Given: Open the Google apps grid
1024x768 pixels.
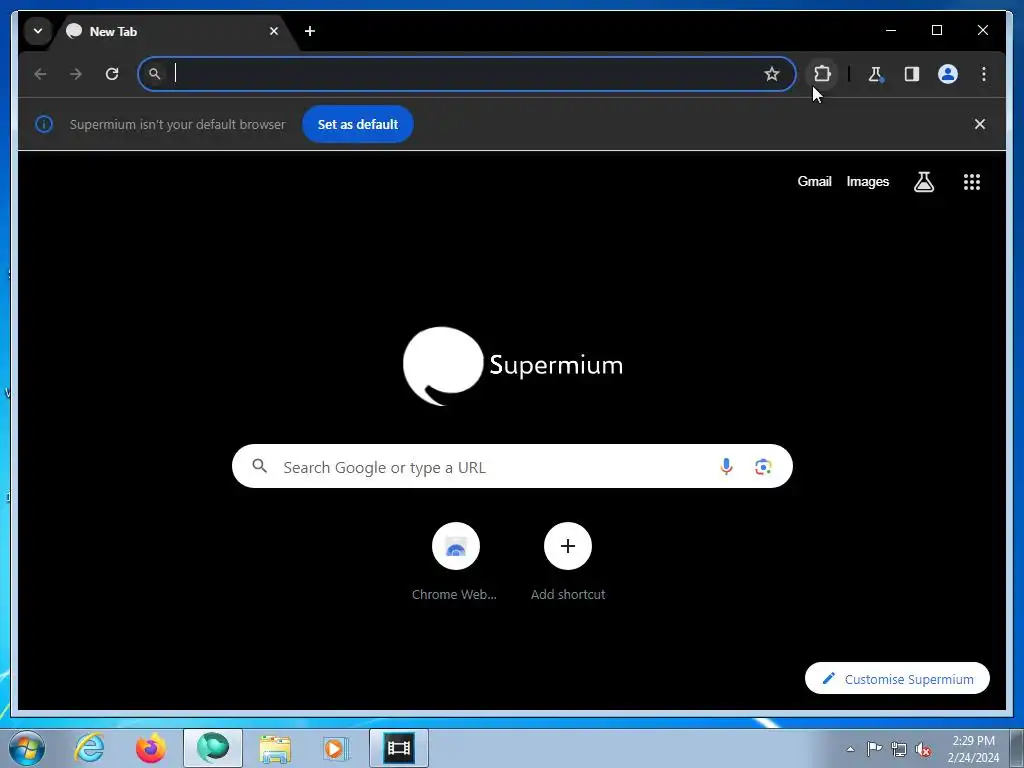Looking at the screenshot, I should click(972, 182).
